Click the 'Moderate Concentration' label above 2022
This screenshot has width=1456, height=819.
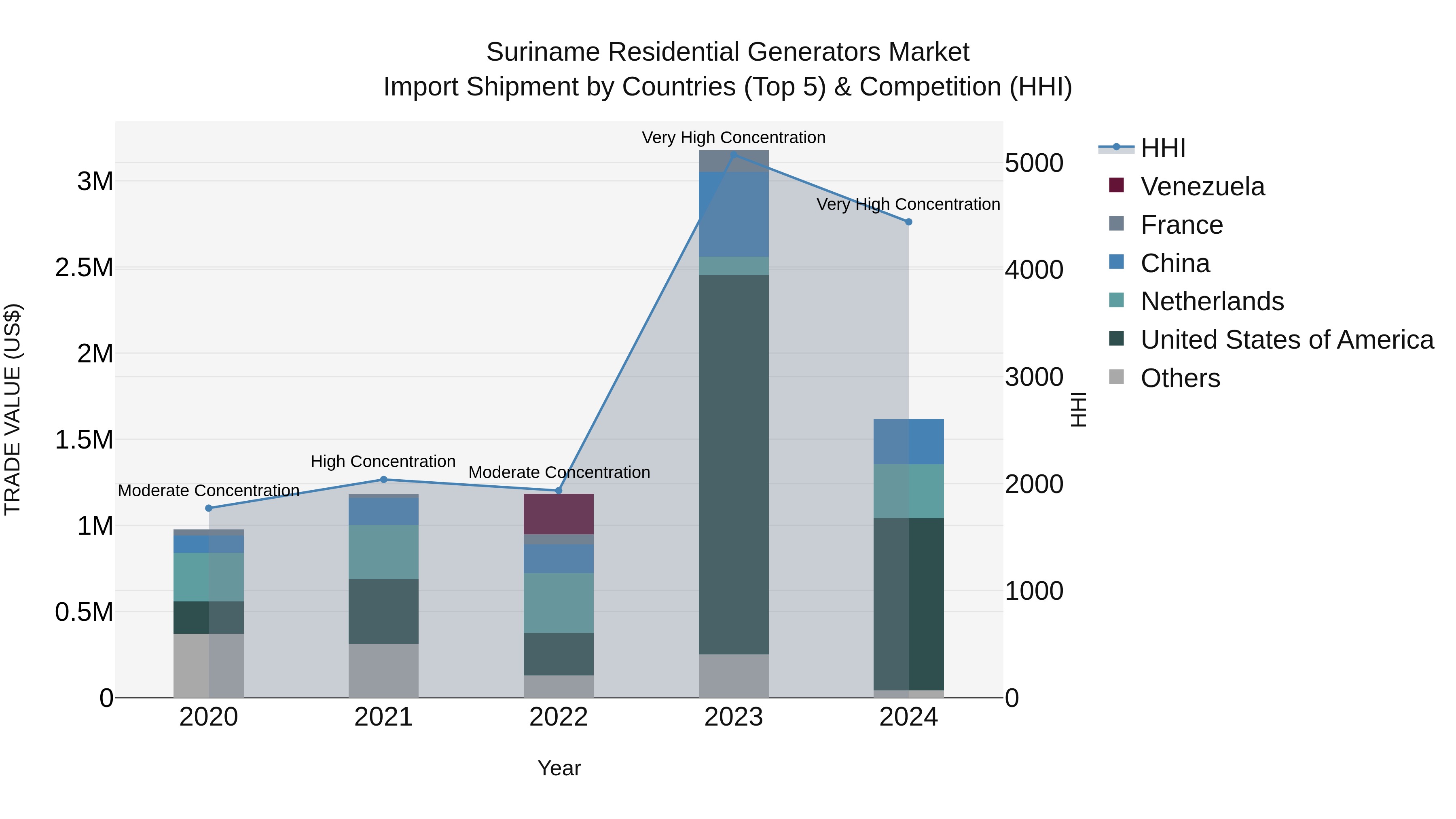(x=559, y=472)
